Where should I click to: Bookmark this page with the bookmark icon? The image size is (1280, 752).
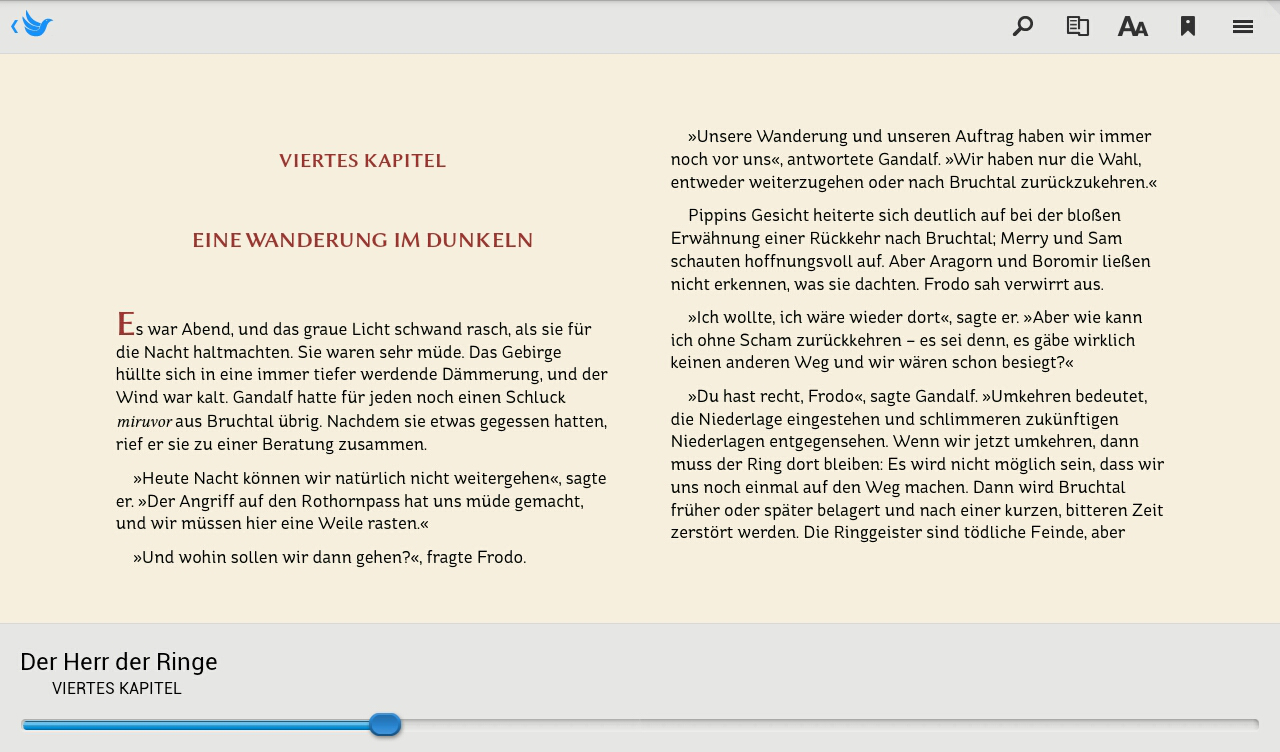point(1188,26)
